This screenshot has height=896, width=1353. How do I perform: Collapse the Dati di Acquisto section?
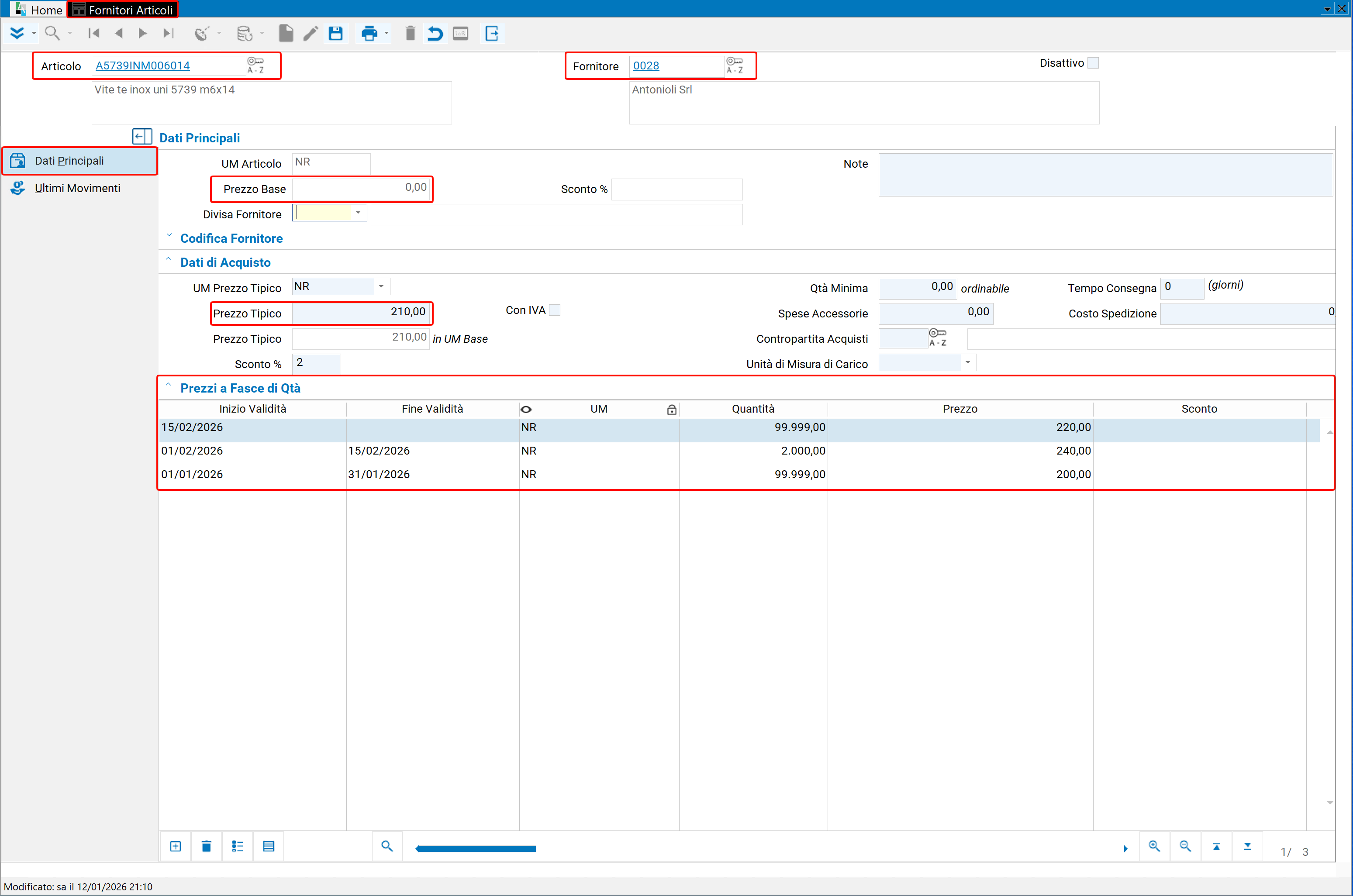169,259
